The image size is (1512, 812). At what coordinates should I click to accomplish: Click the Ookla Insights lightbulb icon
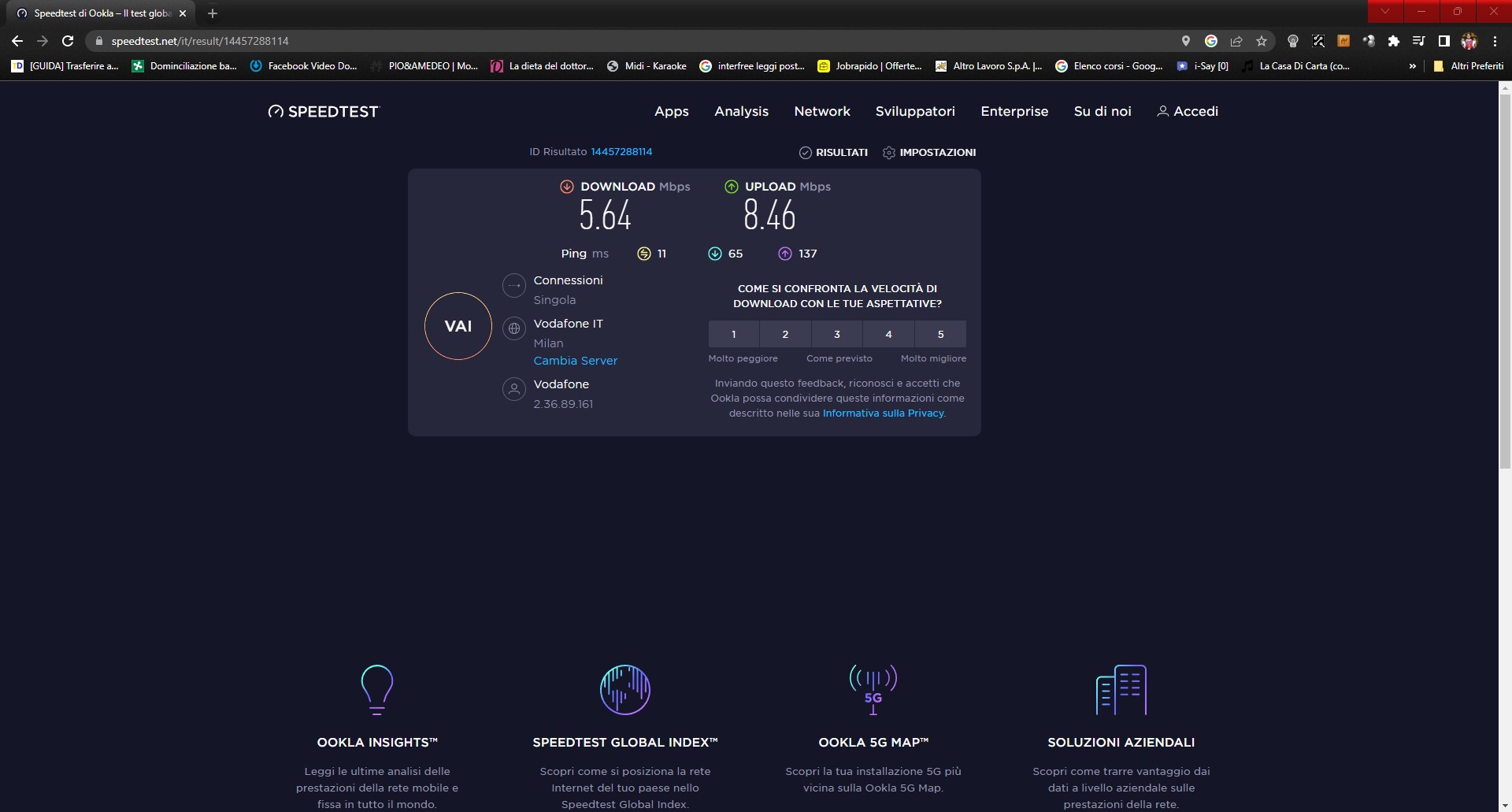pyautogui.click(x=377, y=690)
